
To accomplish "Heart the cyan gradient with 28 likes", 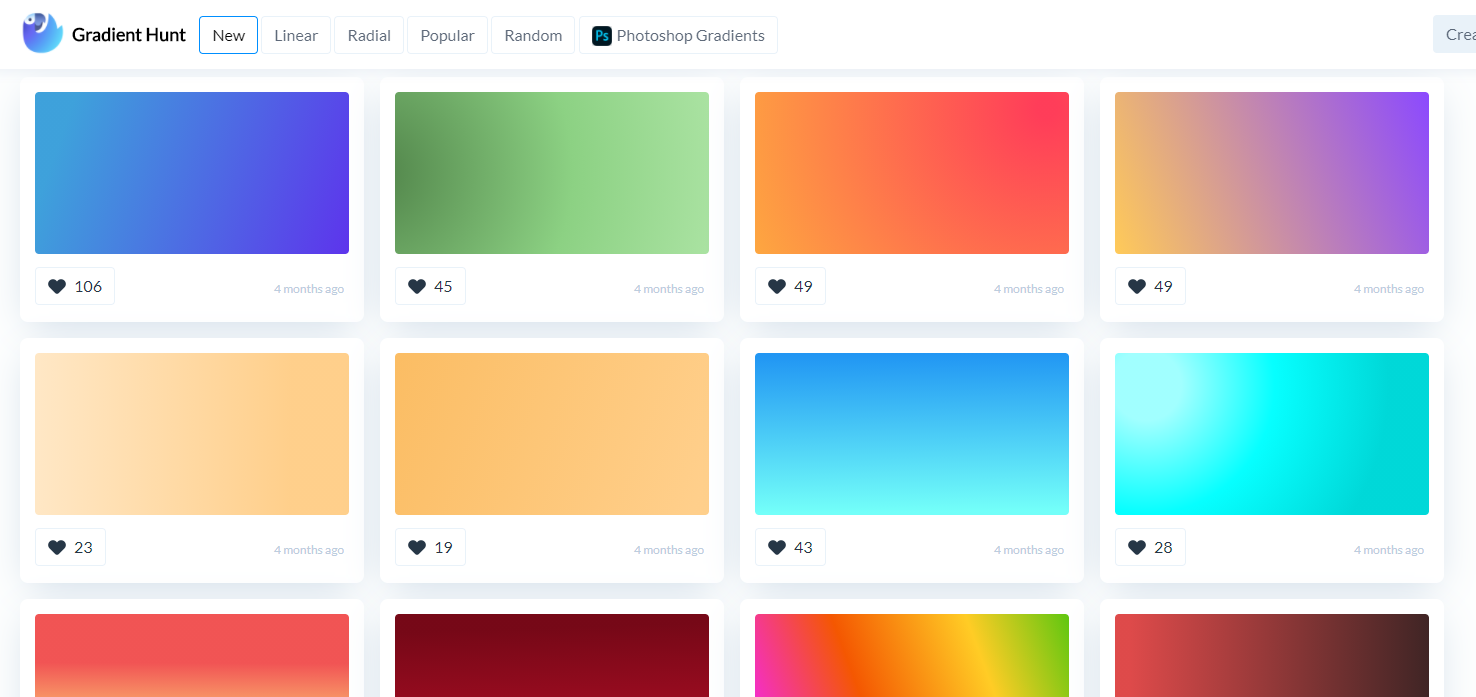I will (1150, 547).
